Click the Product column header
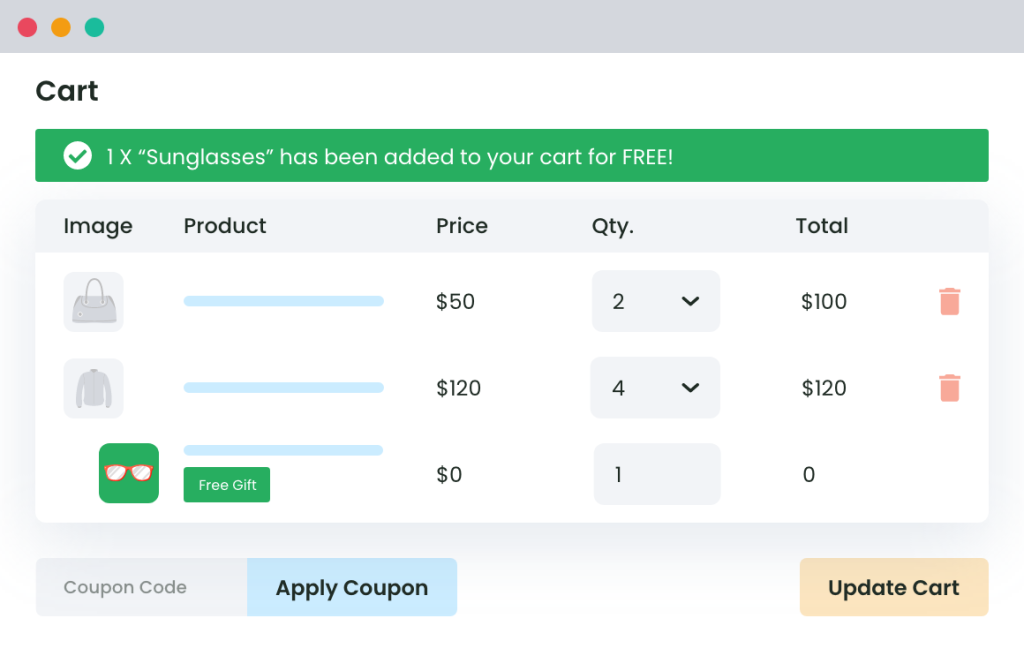This screenshot has height=671, width=1024. click(224, 226)
